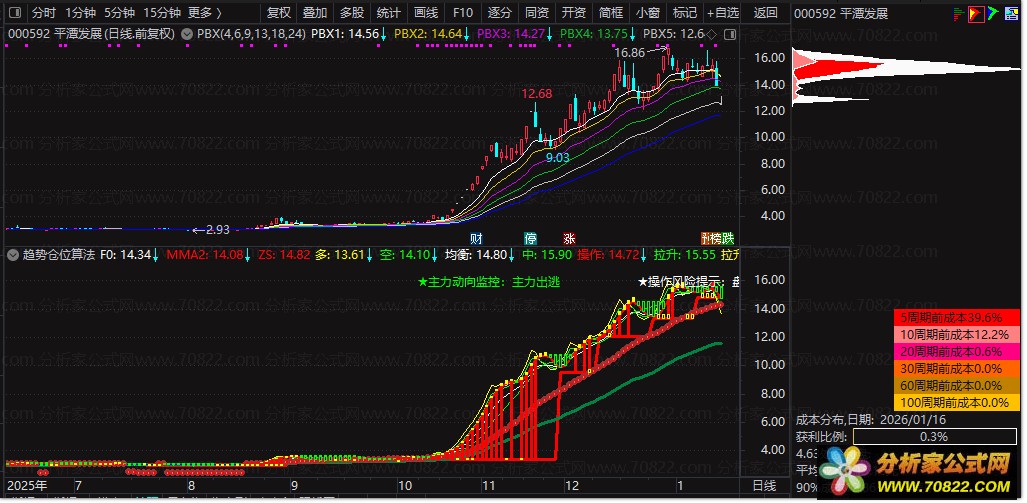This screenshot has height=503, width=1027.
Task: Click the ZS: 14.82 indicator value
Action: pyautogui.click(x=284, y=255)
